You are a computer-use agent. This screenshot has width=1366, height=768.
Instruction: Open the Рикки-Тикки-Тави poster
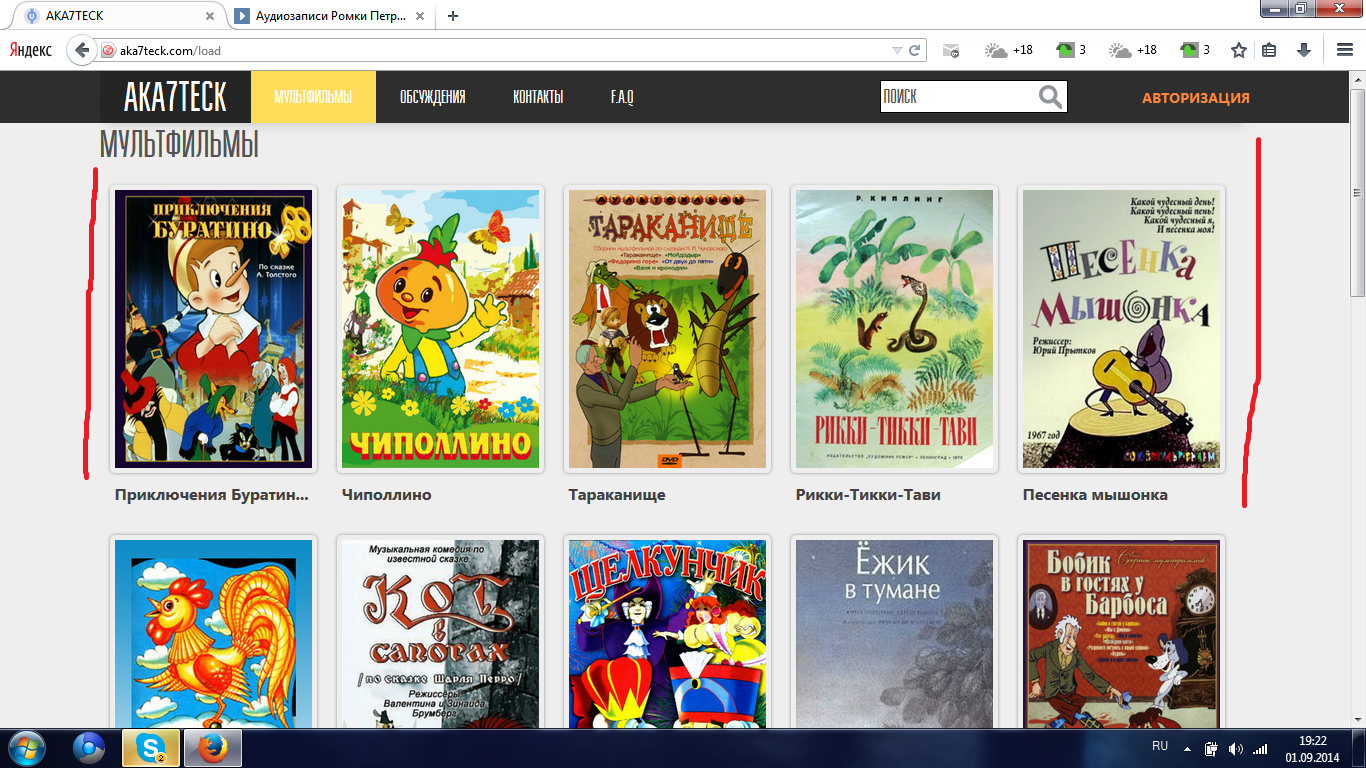[894, 329]
